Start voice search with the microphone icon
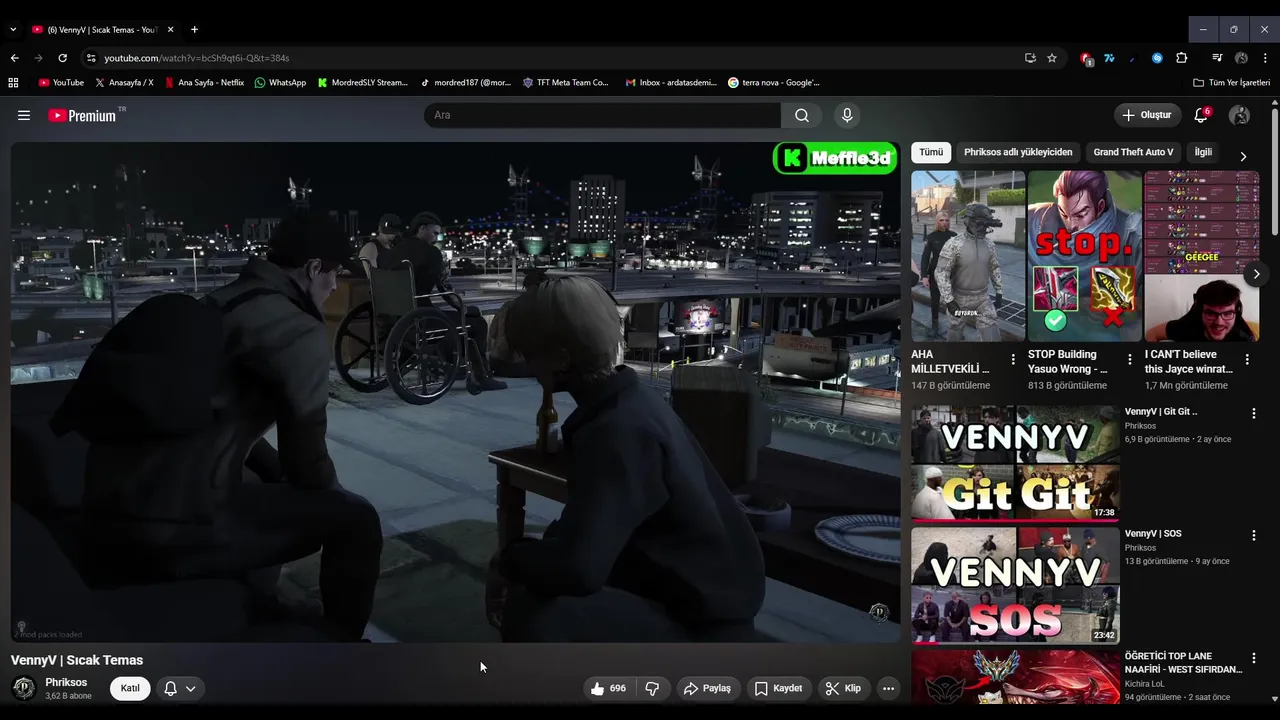Image resolution: width=1280 pixels, height=720 pixels. (847, 115)
